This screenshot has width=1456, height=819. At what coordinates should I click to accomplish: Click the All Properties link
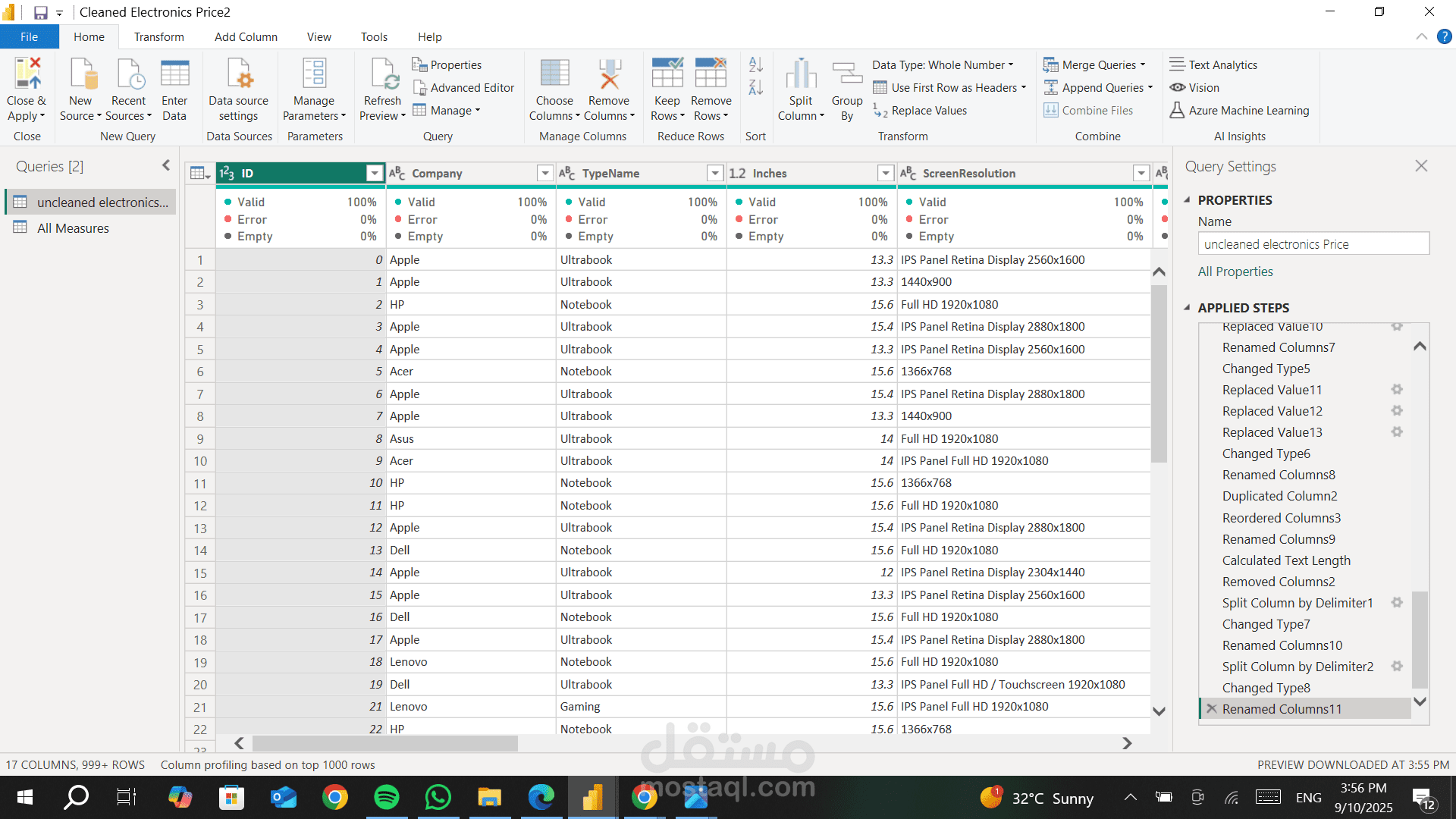click(x=1235, y=271)
